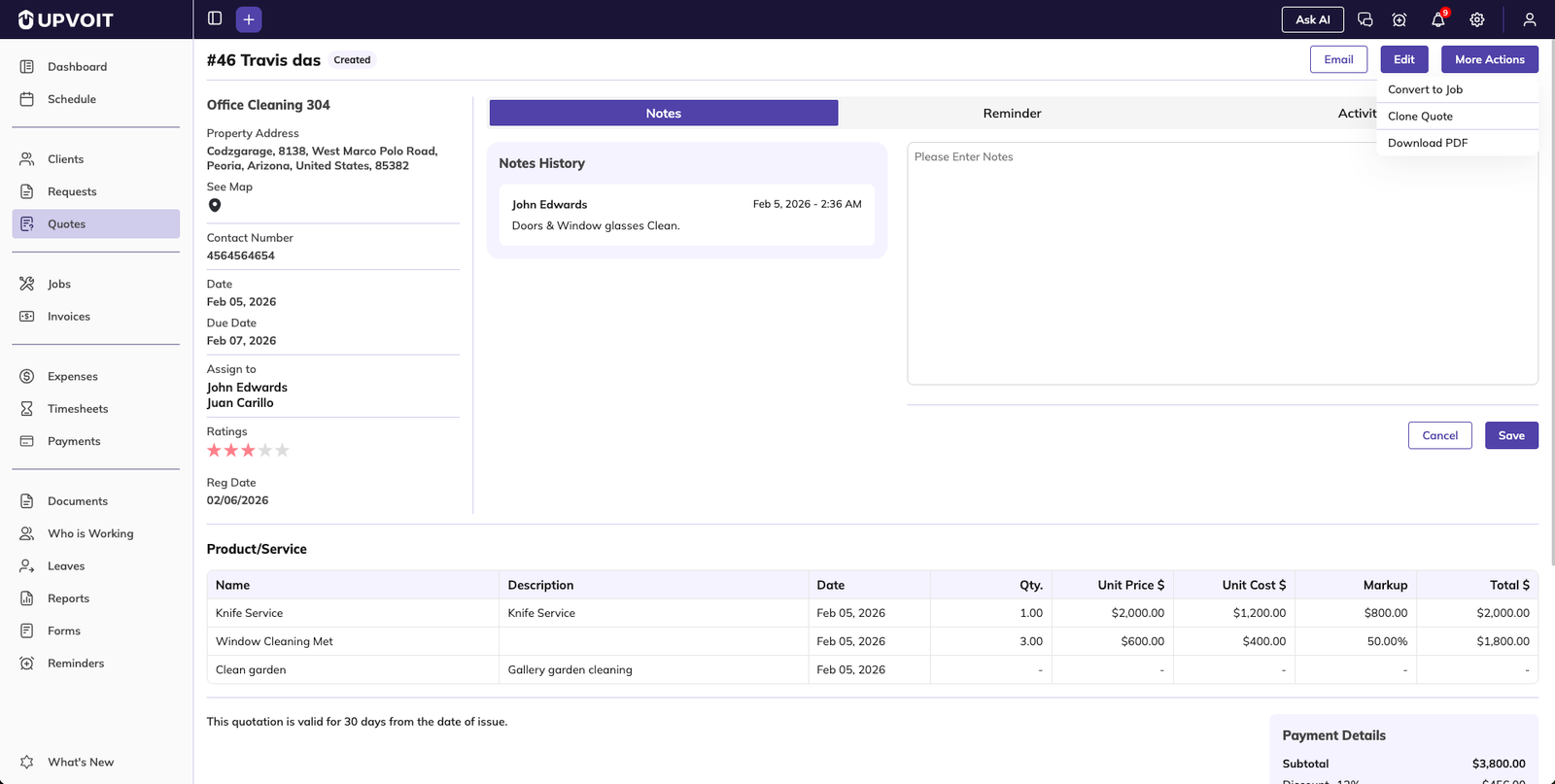This screenshot has width=1555, height=784.
Task: Open the settings gear icon
Action: point(1476,19)
